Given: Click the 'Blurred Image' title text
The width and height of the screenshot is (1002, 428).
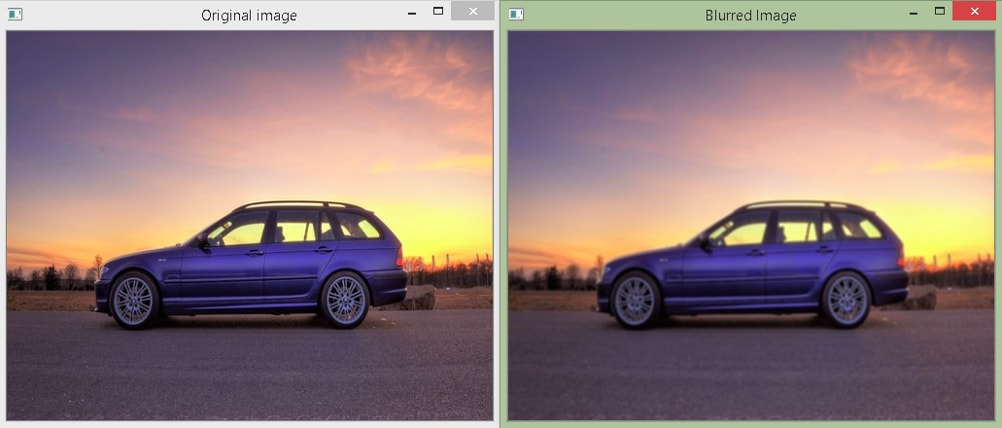Looking at the screenshot, I should 751,15.
